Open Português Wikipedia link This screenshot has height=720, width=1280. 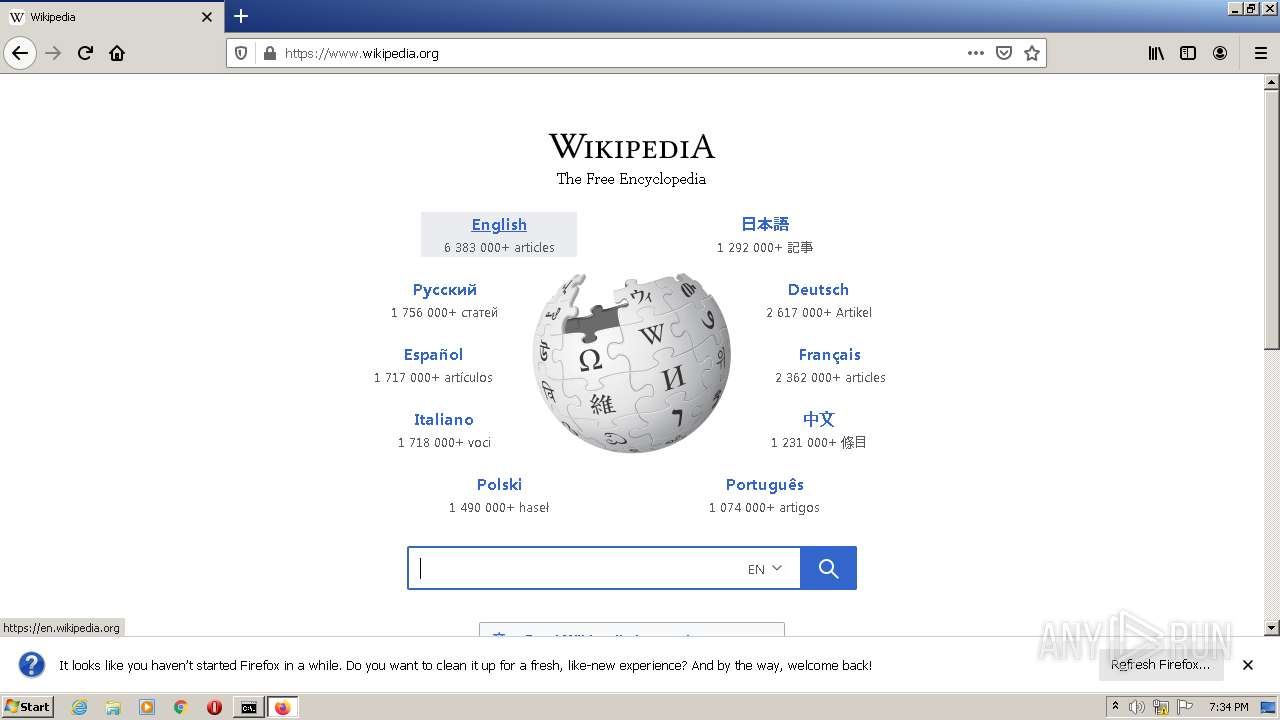click(x=765, y=485)
